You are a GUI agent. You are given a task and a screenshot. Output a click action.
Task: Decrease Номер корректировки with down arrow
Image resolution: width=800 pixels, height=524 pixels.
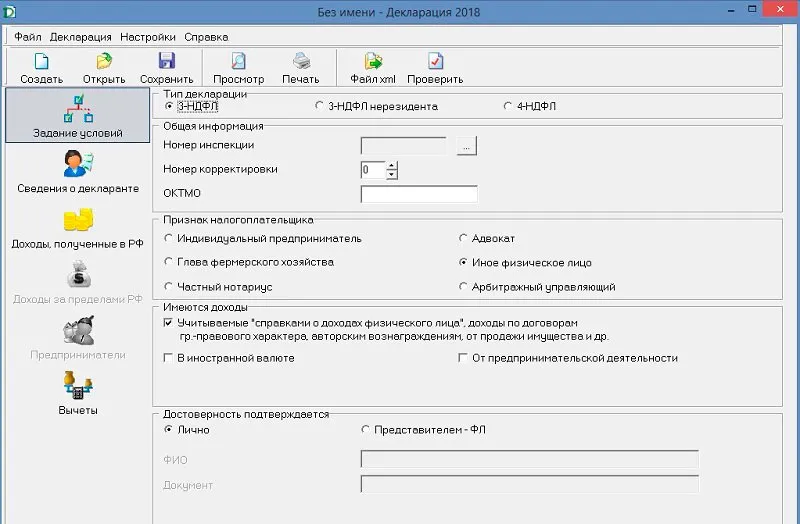(391, 174)
